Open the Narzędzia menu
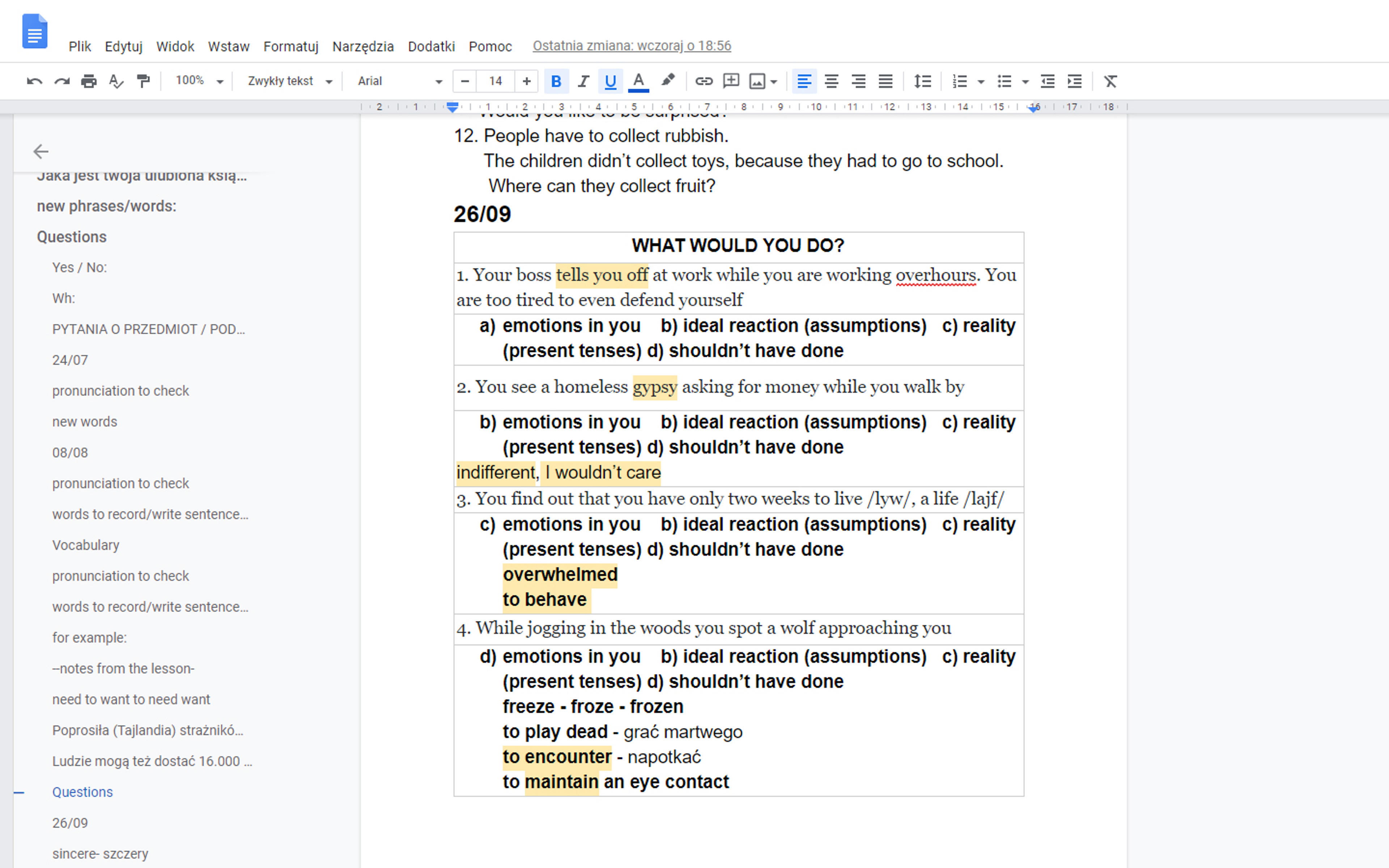This screenshot has width=1389, height=868. (363, 47)
